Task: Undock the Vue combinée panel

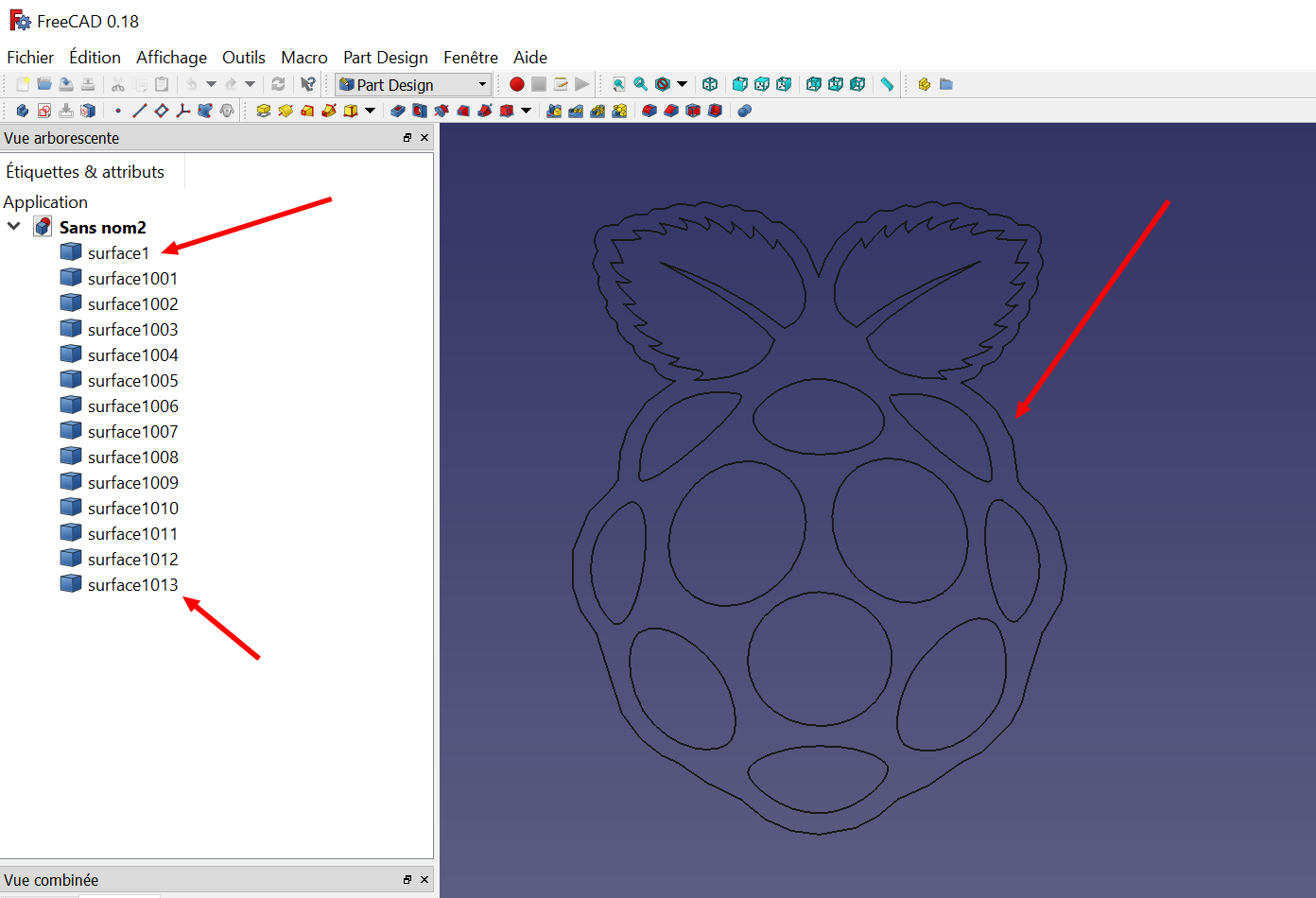Action: [407, 880]
